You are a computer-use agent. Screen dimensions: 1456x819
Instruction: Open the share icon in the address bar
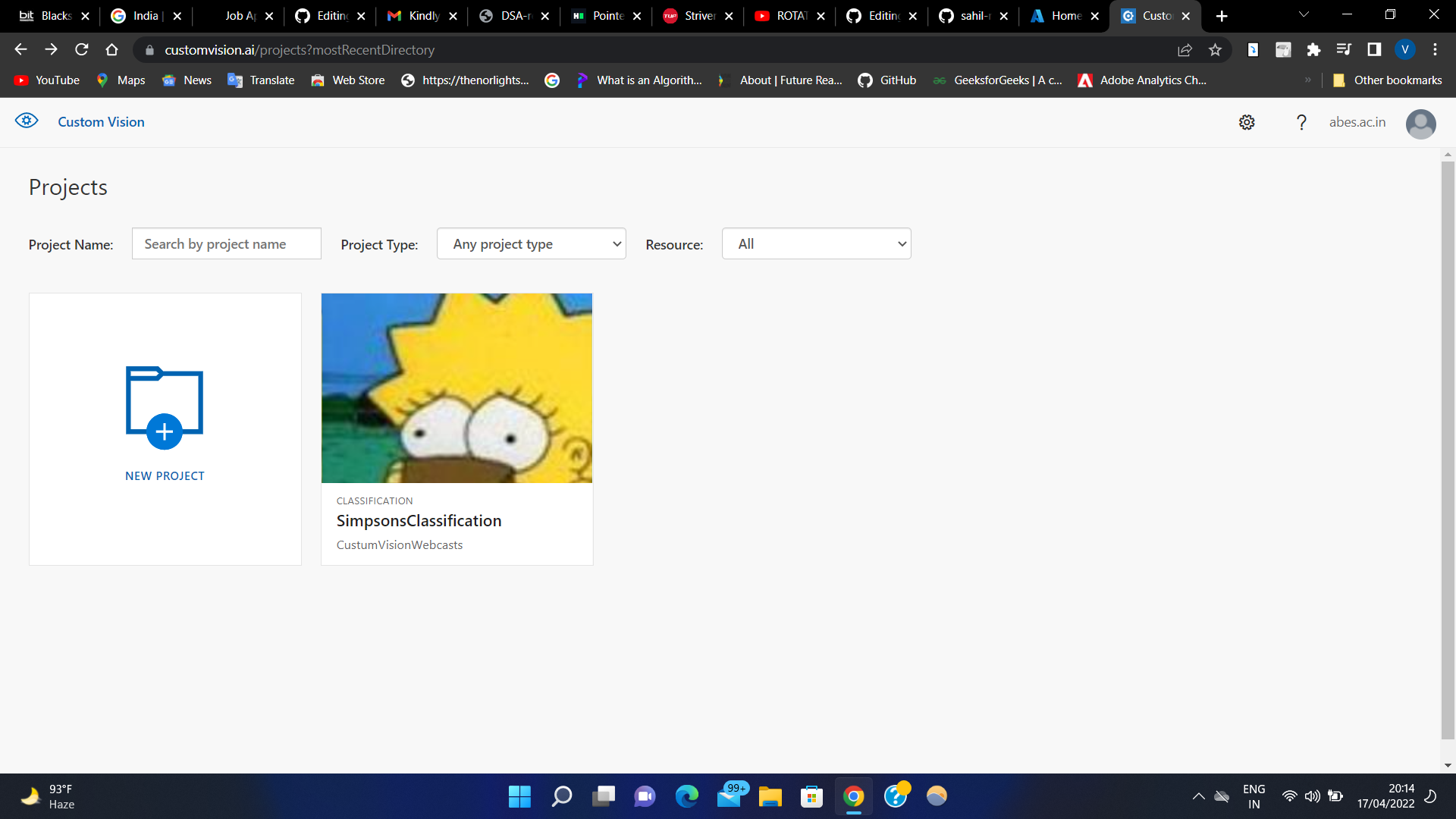(1185, 49)
